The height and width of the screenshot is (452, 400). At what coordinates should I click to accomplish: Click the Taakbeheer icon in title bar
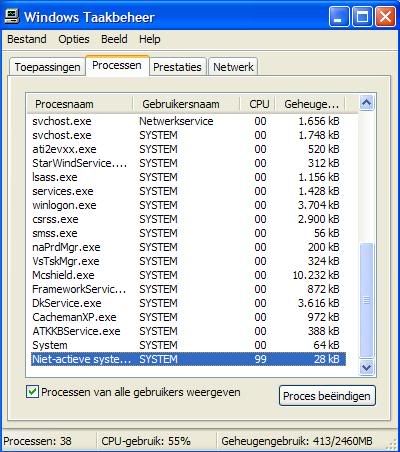coord(12,17)
